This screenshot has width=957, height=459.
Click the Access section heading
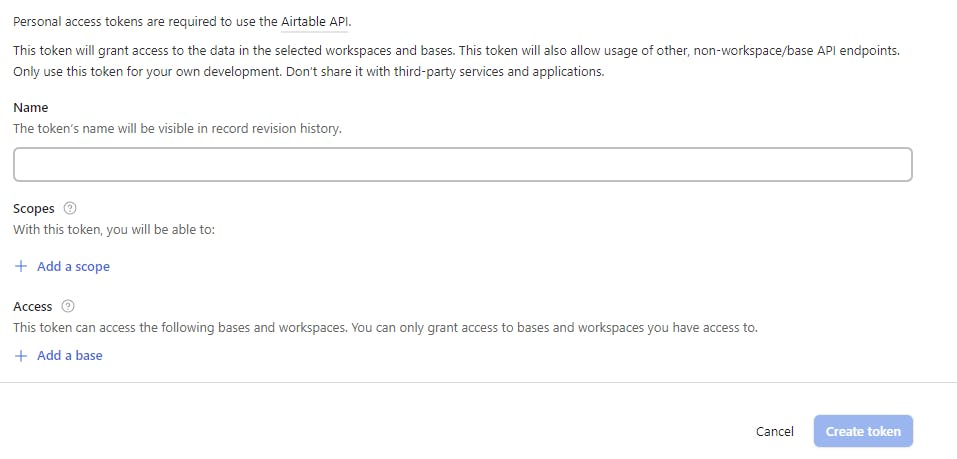click(32, 306)
